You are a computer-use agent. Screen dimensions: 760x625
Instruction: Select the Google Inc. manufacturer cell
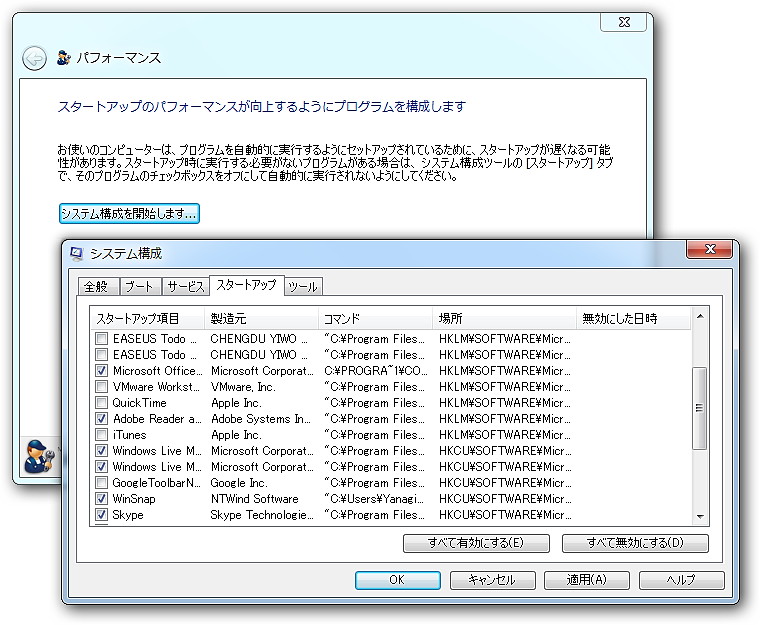(x=239, y=482)
